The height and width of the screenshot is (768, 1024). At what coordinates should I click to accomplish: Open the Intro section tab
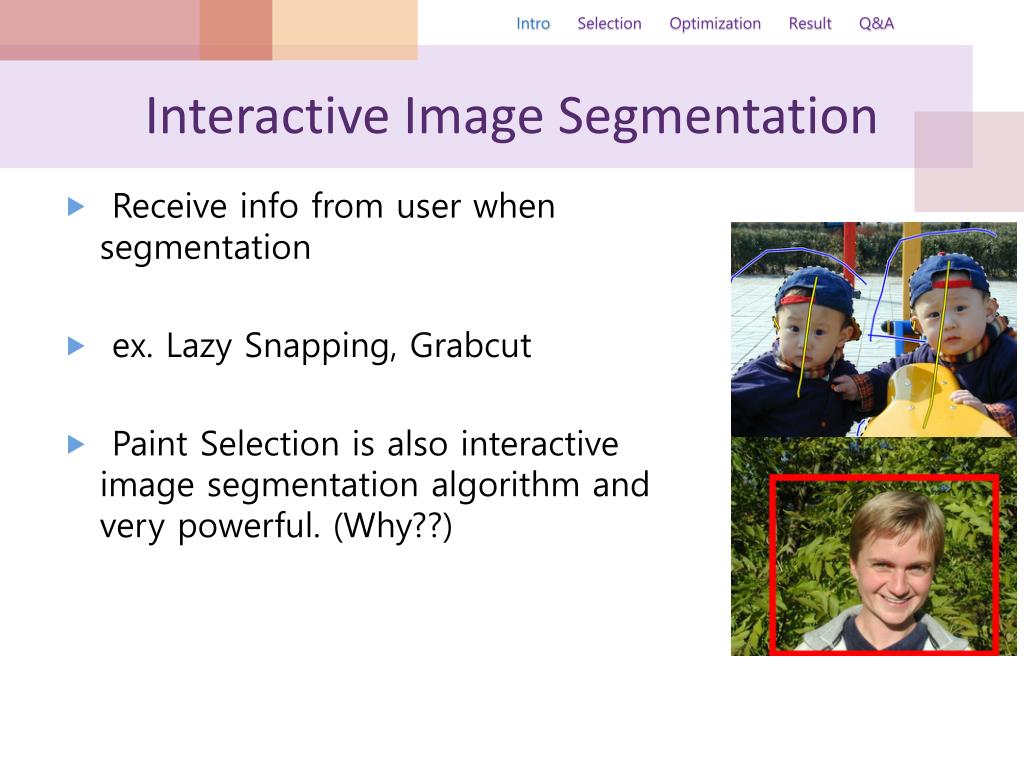[533, 24]
